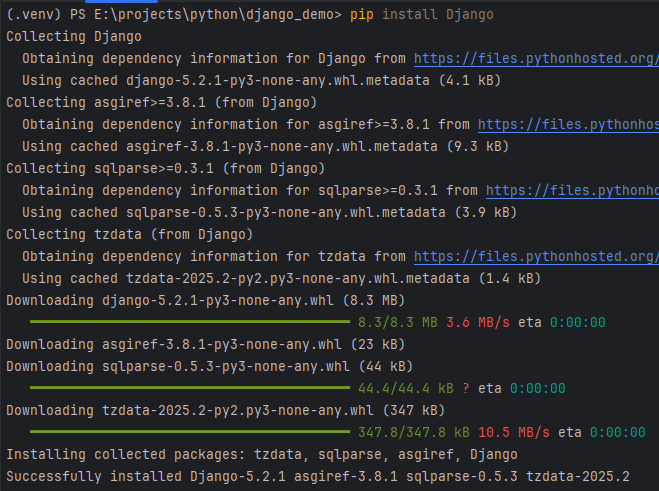Screen dimensions: 659x491
Task: Click the 'pip' command word in prompt
Action: click(x=362, y=15)
